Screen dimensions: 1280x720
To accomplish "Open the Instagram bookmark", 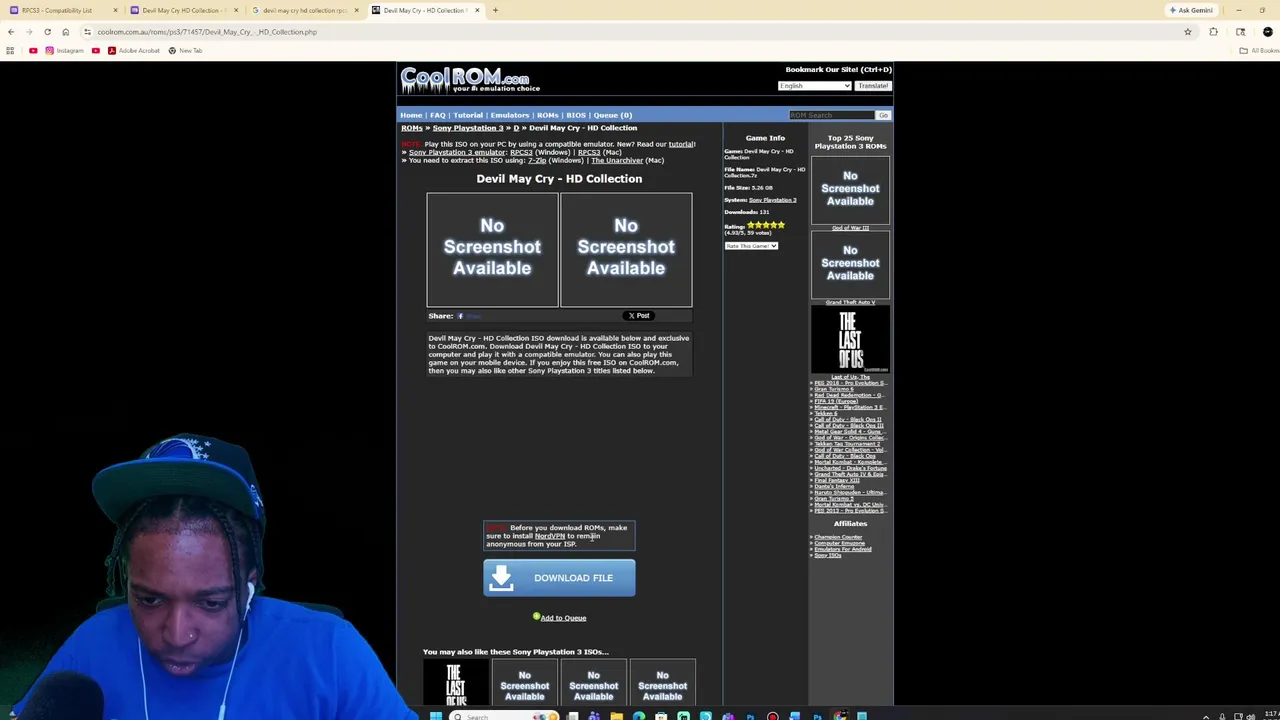I will (64, 50).
